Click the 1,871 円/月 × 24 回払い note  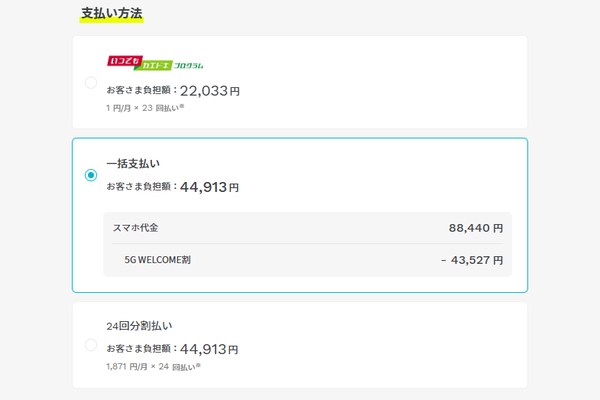[151, 367]
